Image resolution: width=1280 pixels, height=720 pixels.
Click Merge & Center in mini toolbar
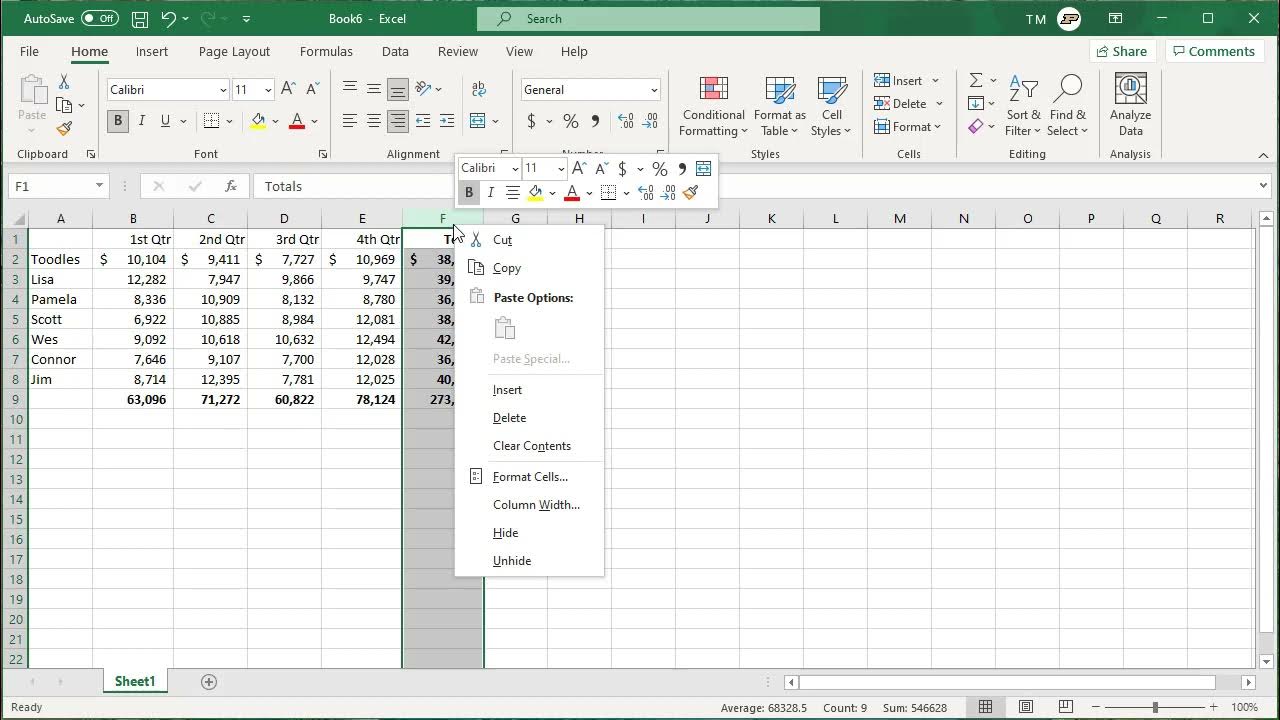click(703, 168)
